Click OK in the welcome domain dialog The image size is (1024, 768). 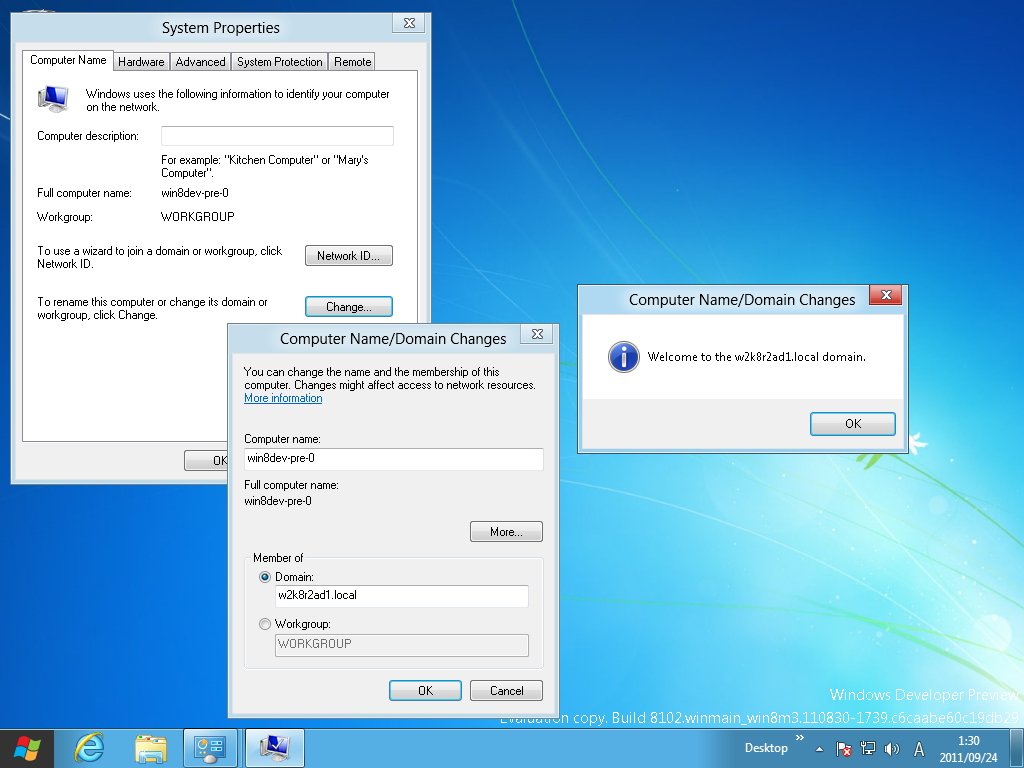click(x=853, y=424)
